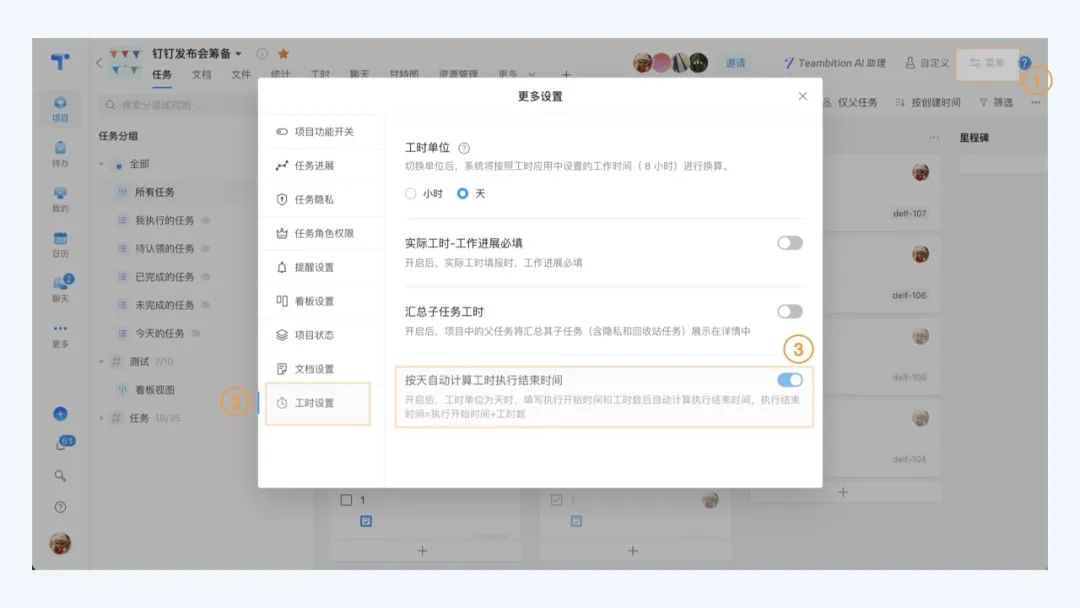Open the 聊天 chat sidebar icon
The image size is (1080, 608).
pyautogui.click(x=61, y=289)
